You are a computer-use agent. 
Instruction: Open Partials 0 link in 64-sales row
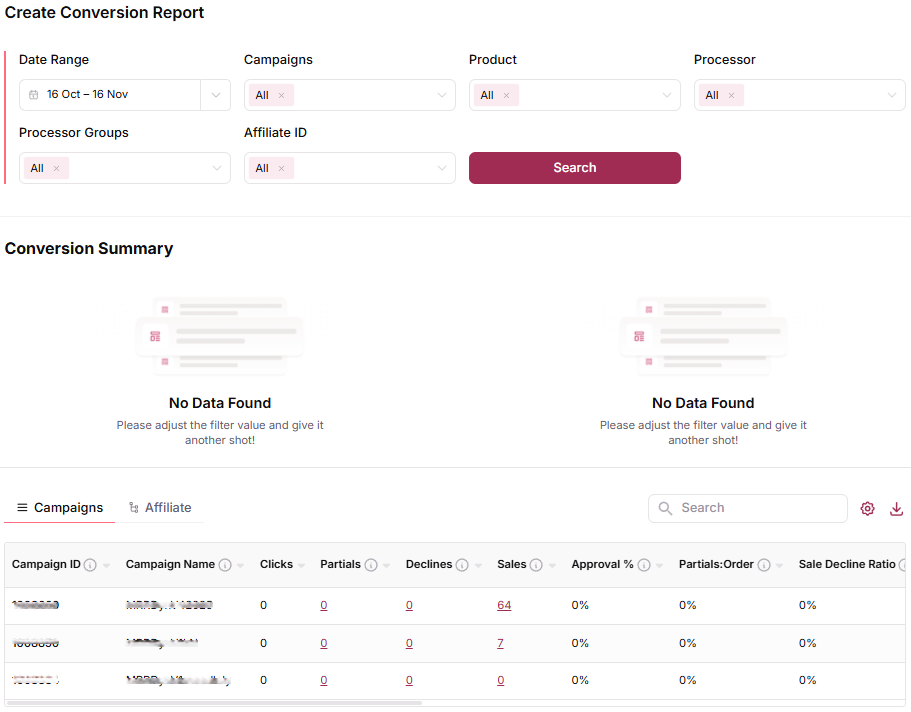coord(324,606)
